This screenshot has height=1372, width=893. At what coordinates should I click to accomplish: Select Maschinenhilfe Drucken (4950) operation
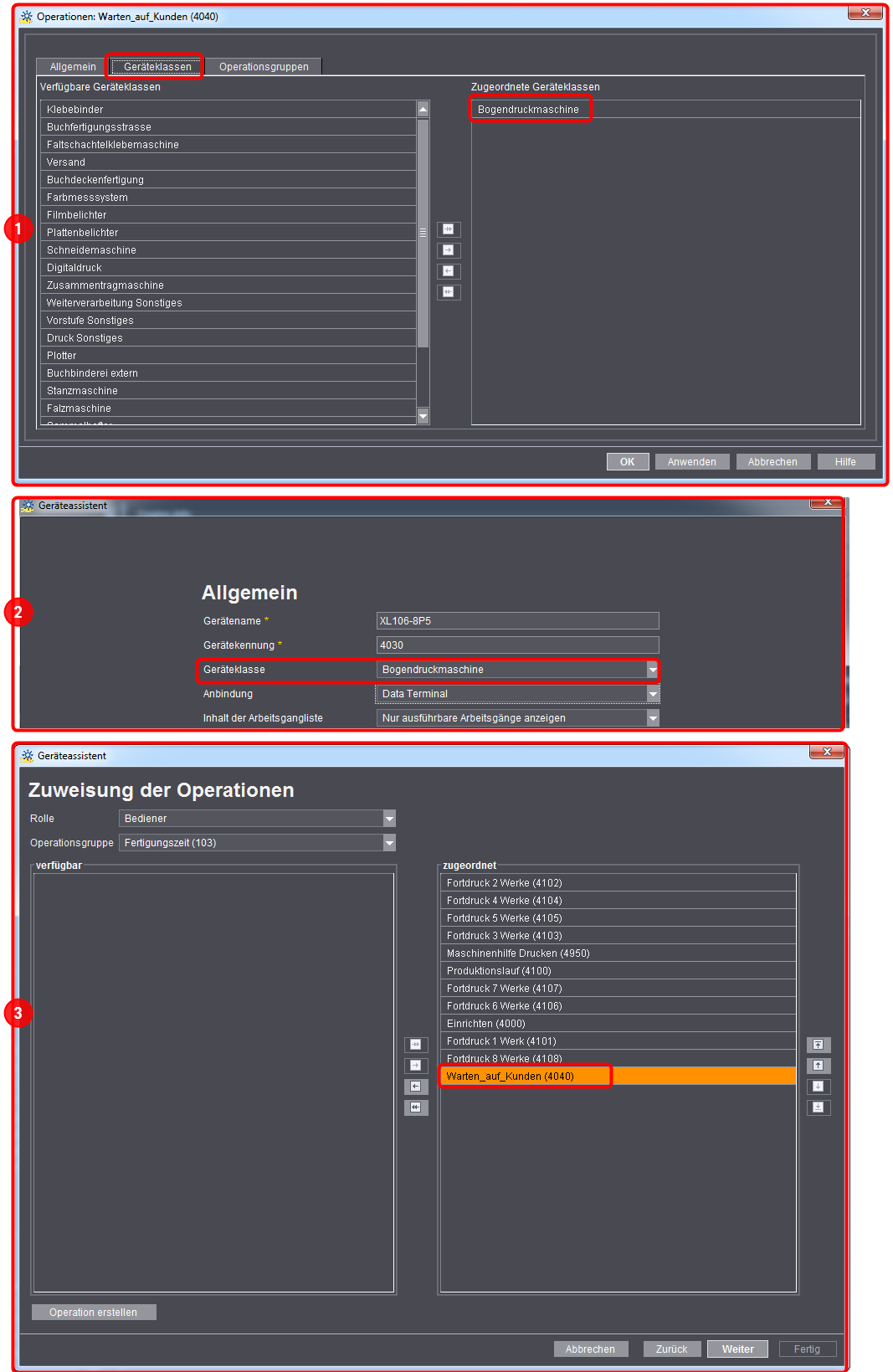click(x=618, y=953)
